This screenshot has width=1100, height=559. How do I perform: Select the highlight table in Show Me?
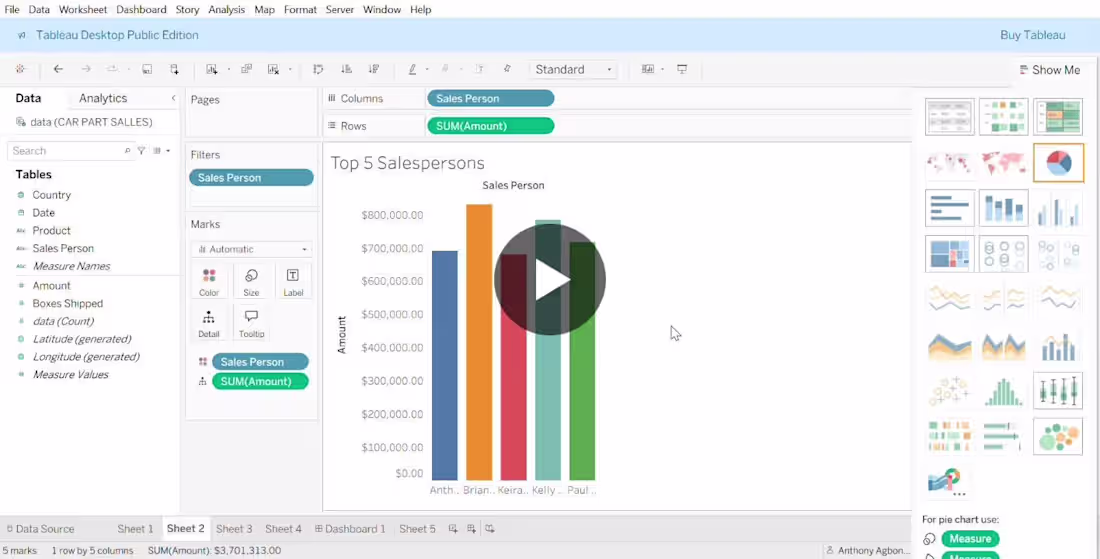click(x=1058, y=116)
